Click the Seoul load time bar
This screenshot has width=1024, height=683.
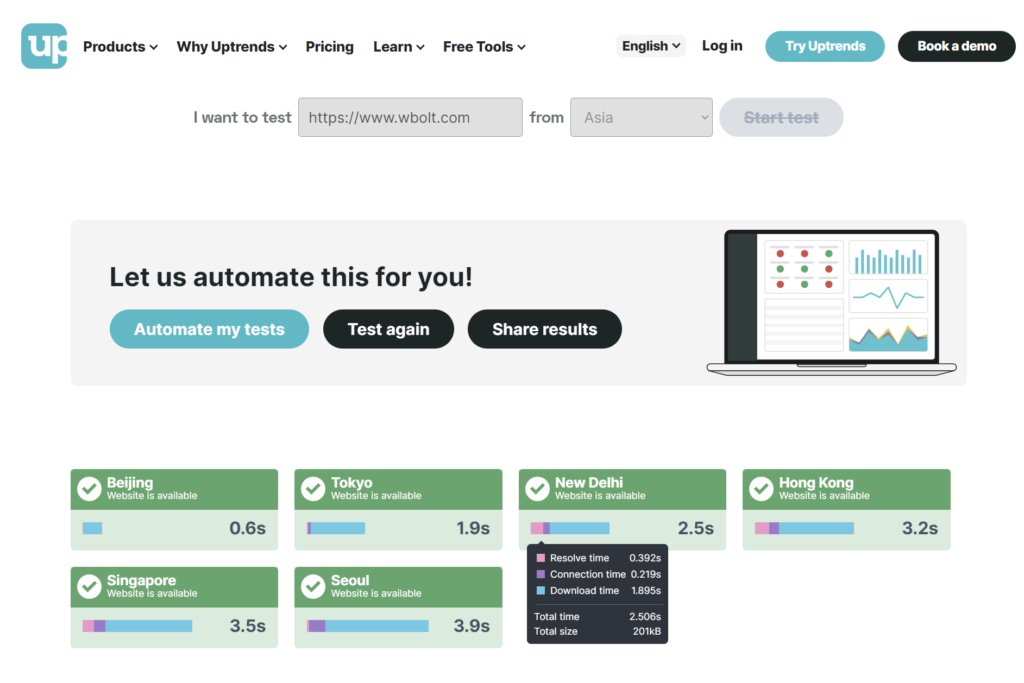point(368,626)
